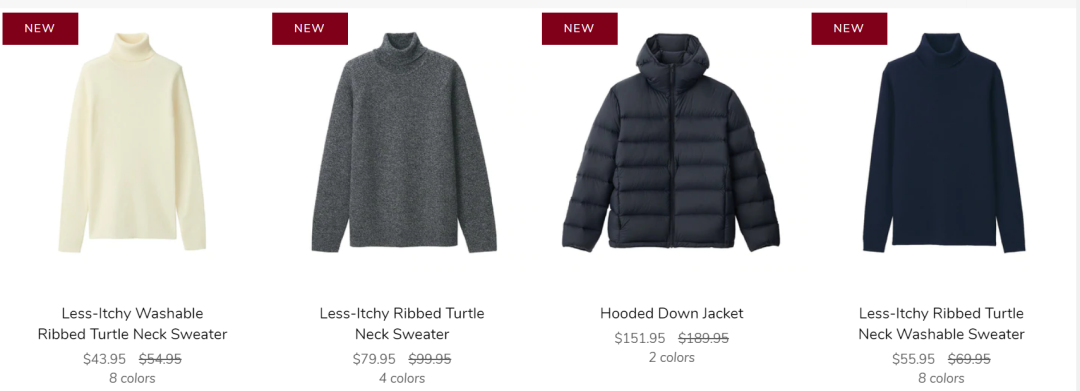Click the 2 colors text under the jacket
Viewport: 1080px width, 391px height.
coord(672,357)
